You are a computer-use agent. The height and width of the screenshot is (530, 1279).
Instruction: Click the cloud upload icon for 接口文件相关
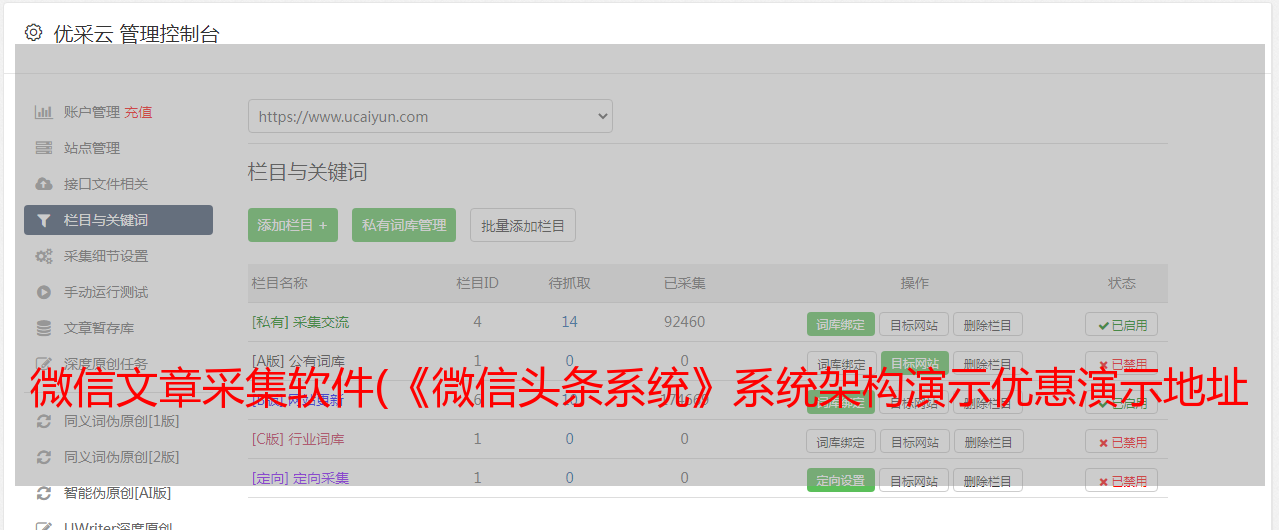44,184
